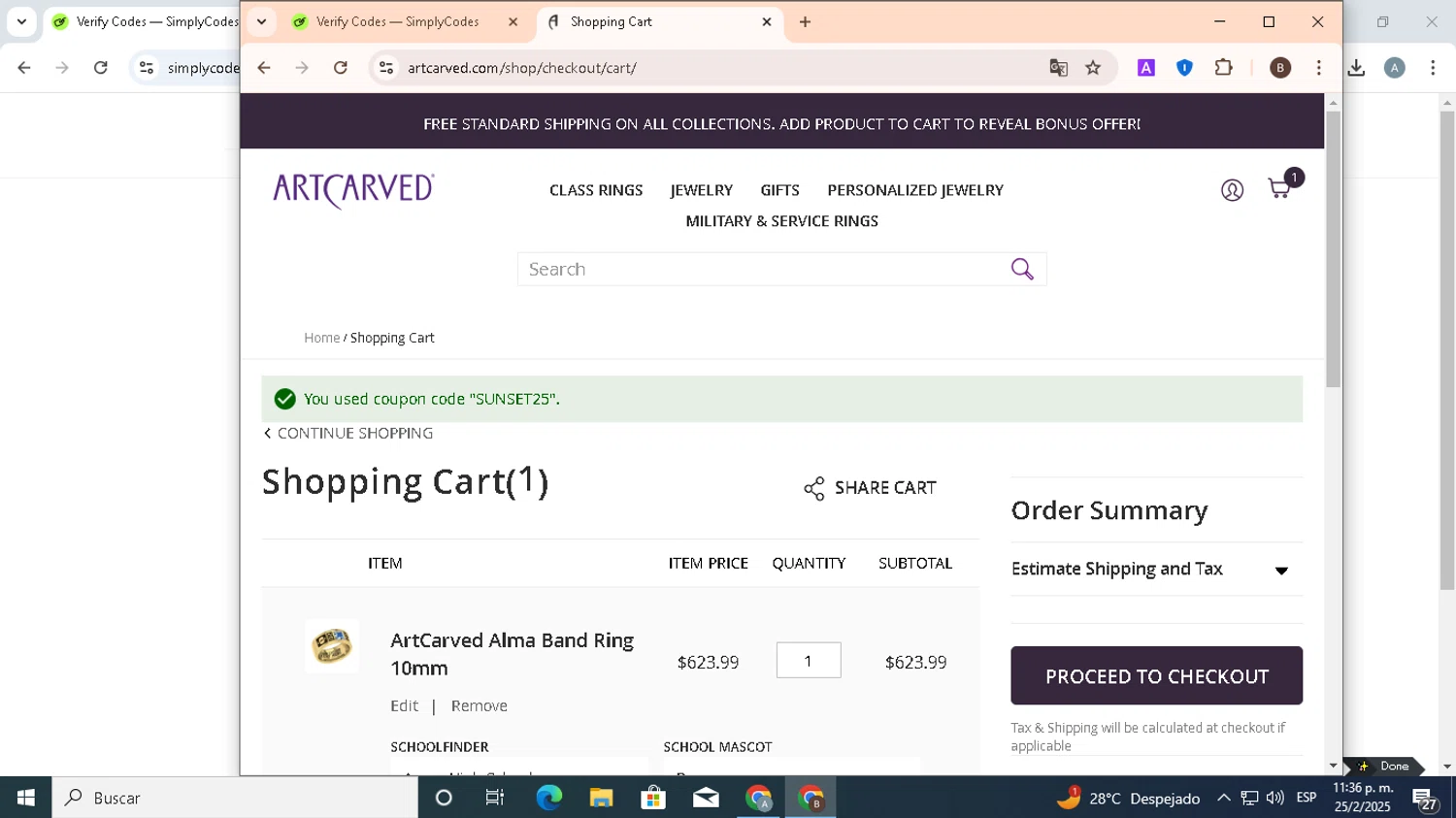Open the volume icon in system tray

coord(1275,798)
